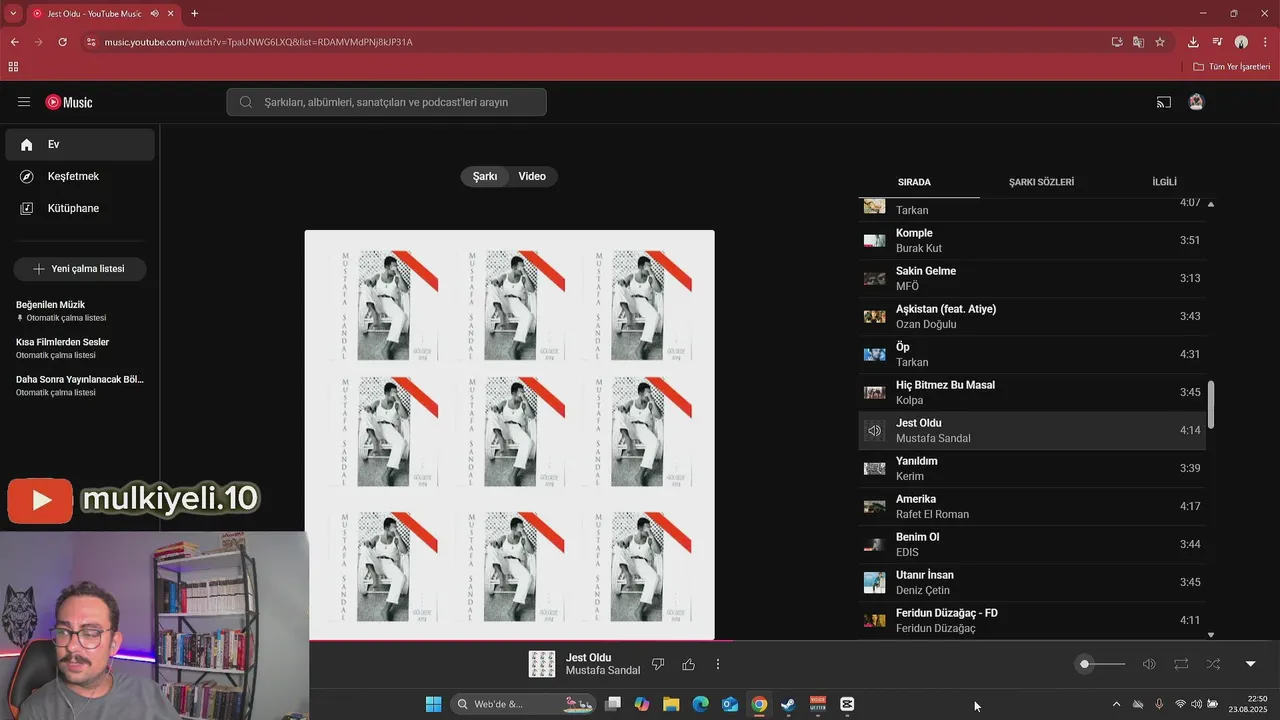Dislike the song Jest Oldu
1280x720 pixels.
658,664
